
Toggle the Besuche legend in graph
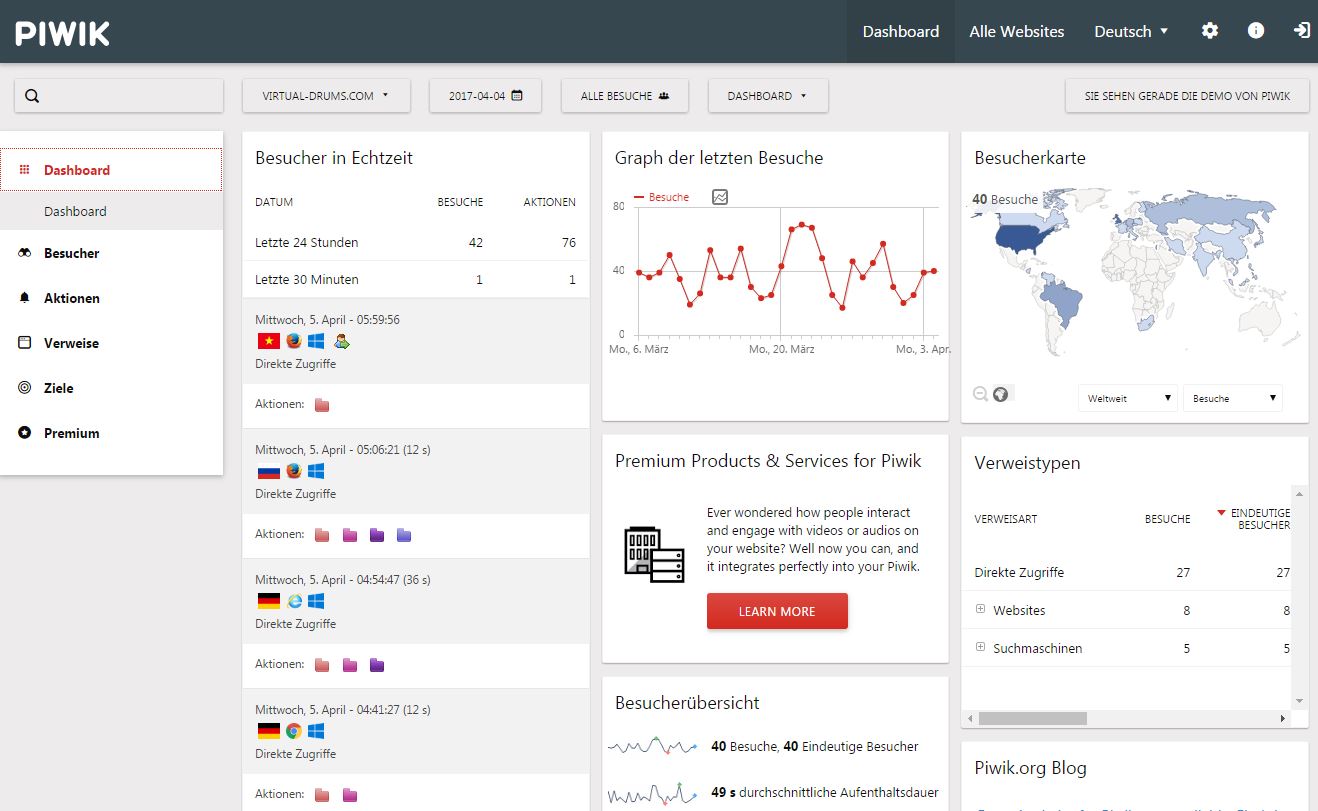click(x=662, y=197)
